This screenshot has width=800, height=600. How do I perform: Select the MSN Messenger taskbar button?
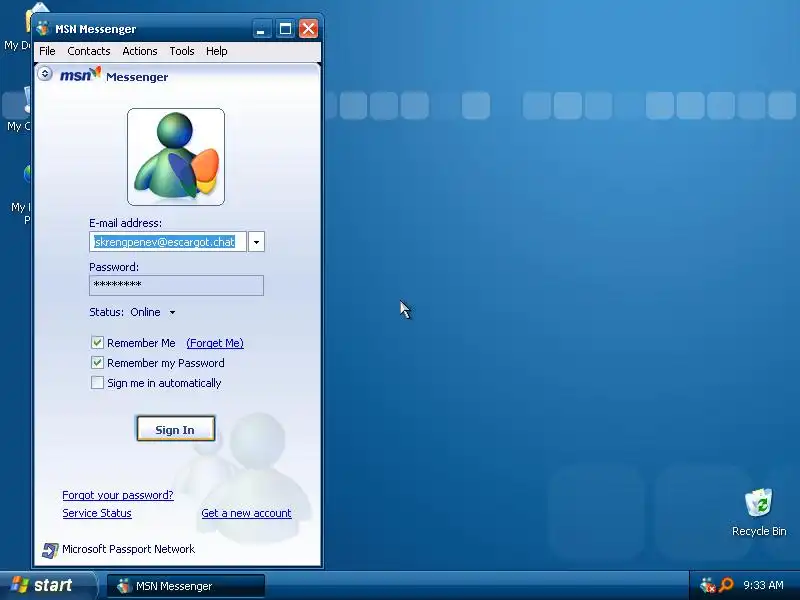click(x=186, y=586)
